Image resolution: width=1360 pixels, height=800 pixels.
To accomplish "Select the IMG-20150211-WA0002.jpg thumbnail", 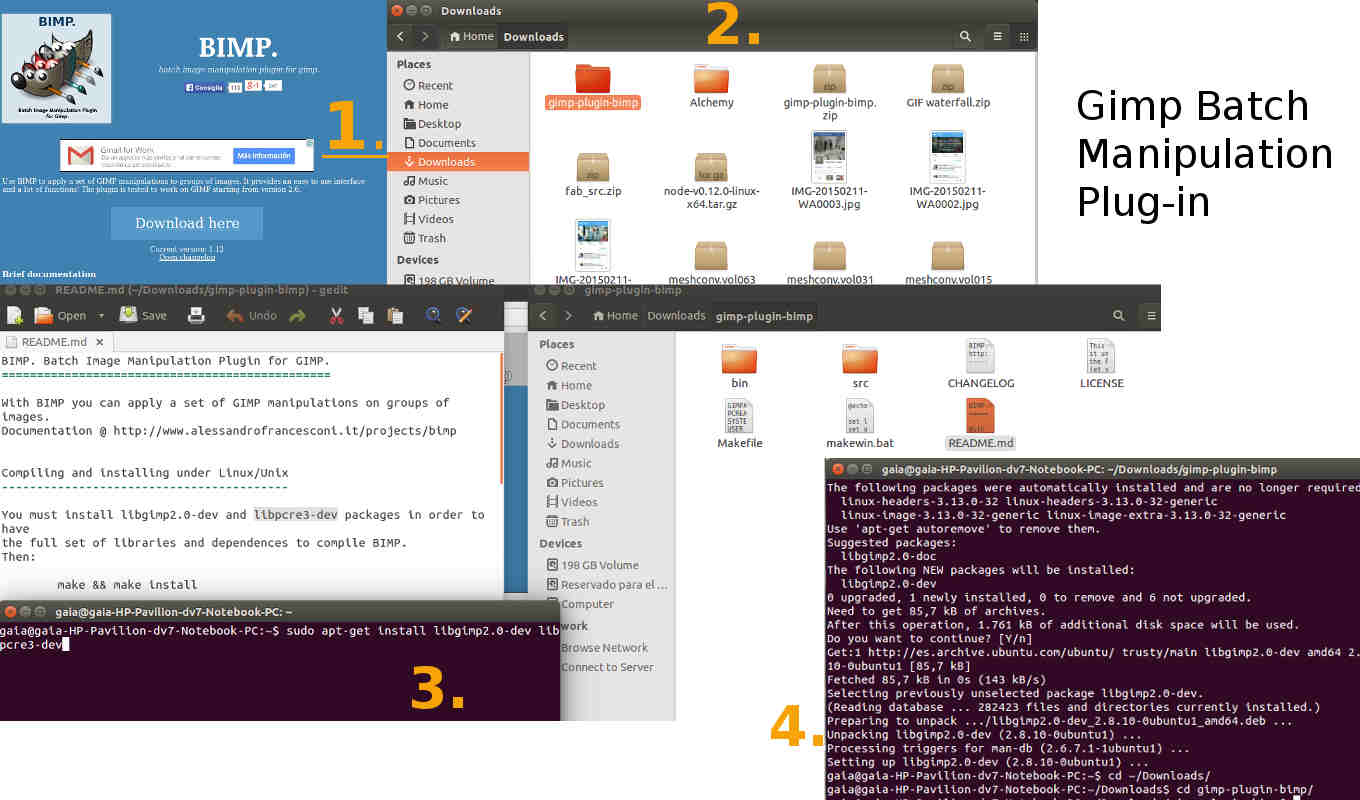I will click(x=947, y=171).
